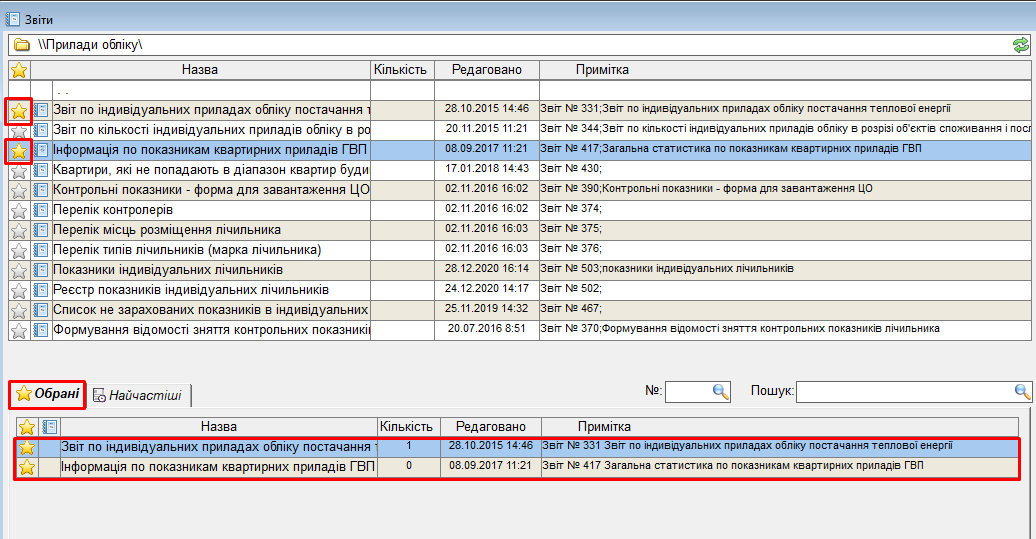Sort upper table by Редаговано column header
Viewport: 1036px width, 539px height.
[486, 70]
